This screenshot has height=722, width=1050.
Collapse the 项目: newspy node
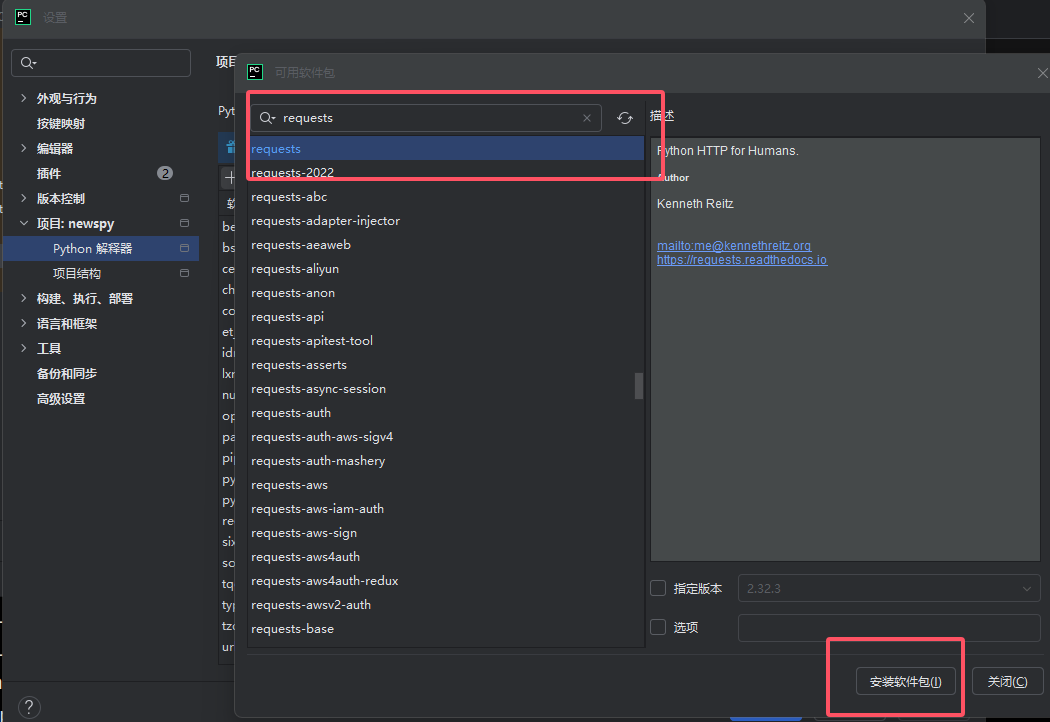(23, 223)
